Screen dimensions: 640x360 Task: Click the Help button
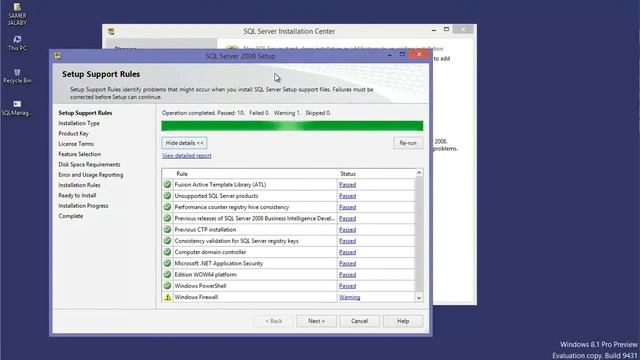403,321
